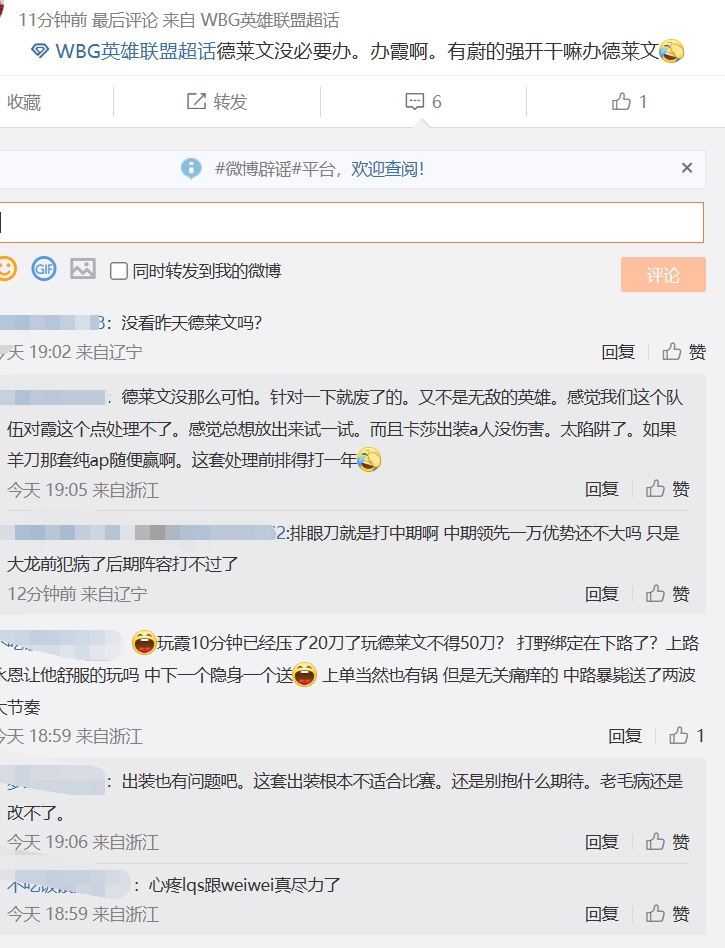Like the 玩霞10分钟 comment with 1 like
The width and height of the screenshot is (725, 948).
(686, 736)
